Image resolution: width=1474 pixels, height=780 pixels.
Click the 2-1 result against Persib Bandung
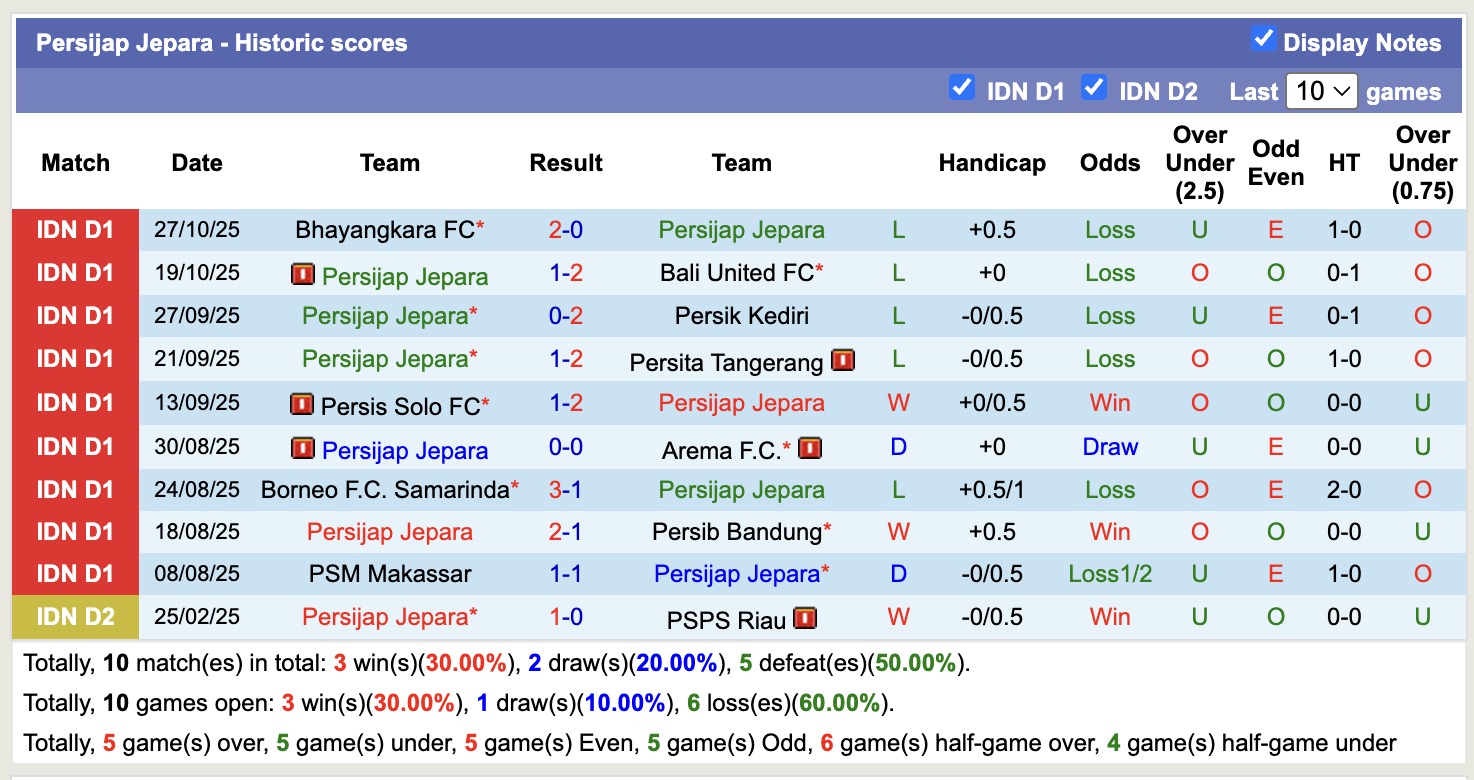click(566, 532)
